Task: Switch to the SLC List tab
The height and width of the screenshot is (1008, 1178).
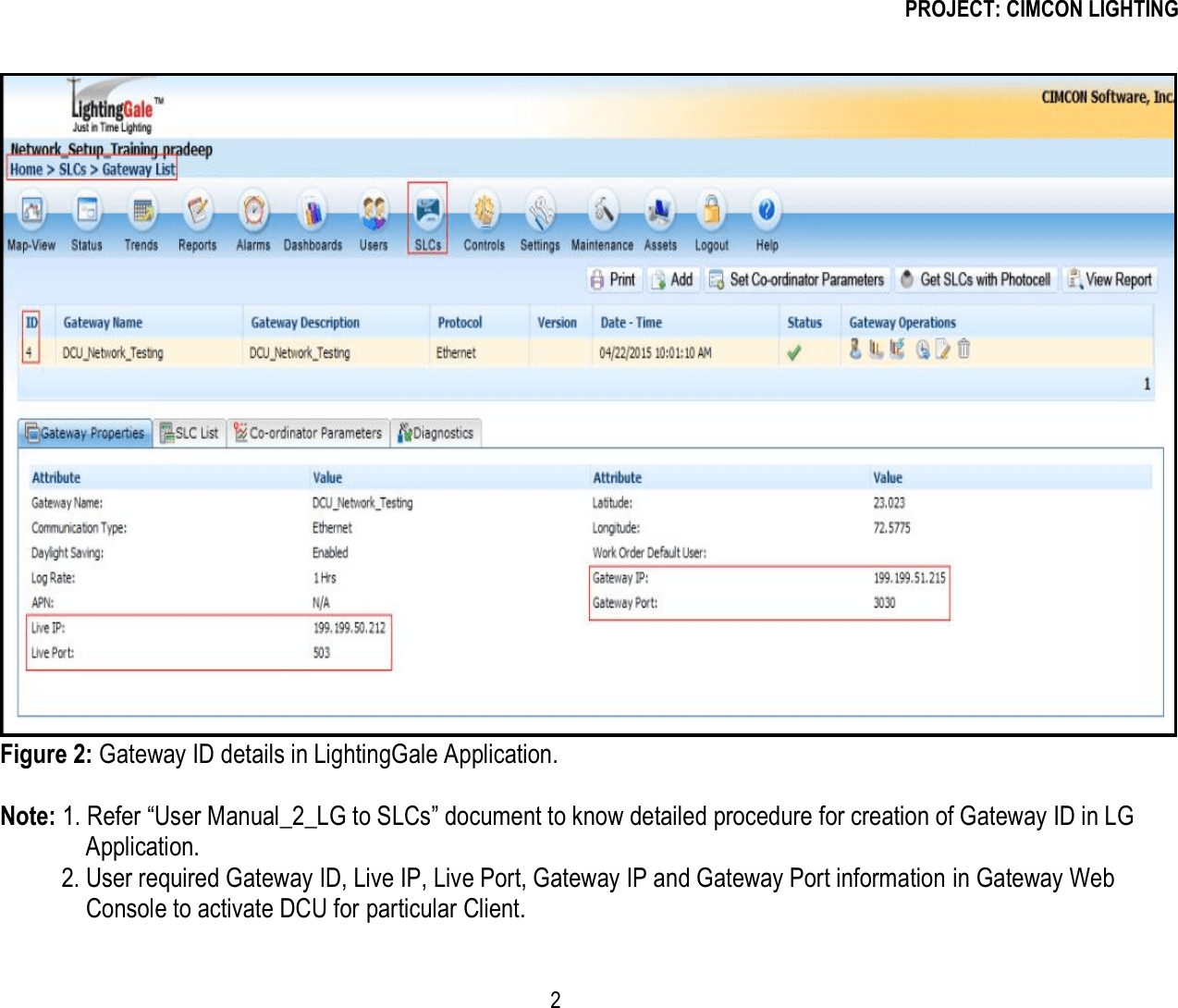Action: click(190, 433)
